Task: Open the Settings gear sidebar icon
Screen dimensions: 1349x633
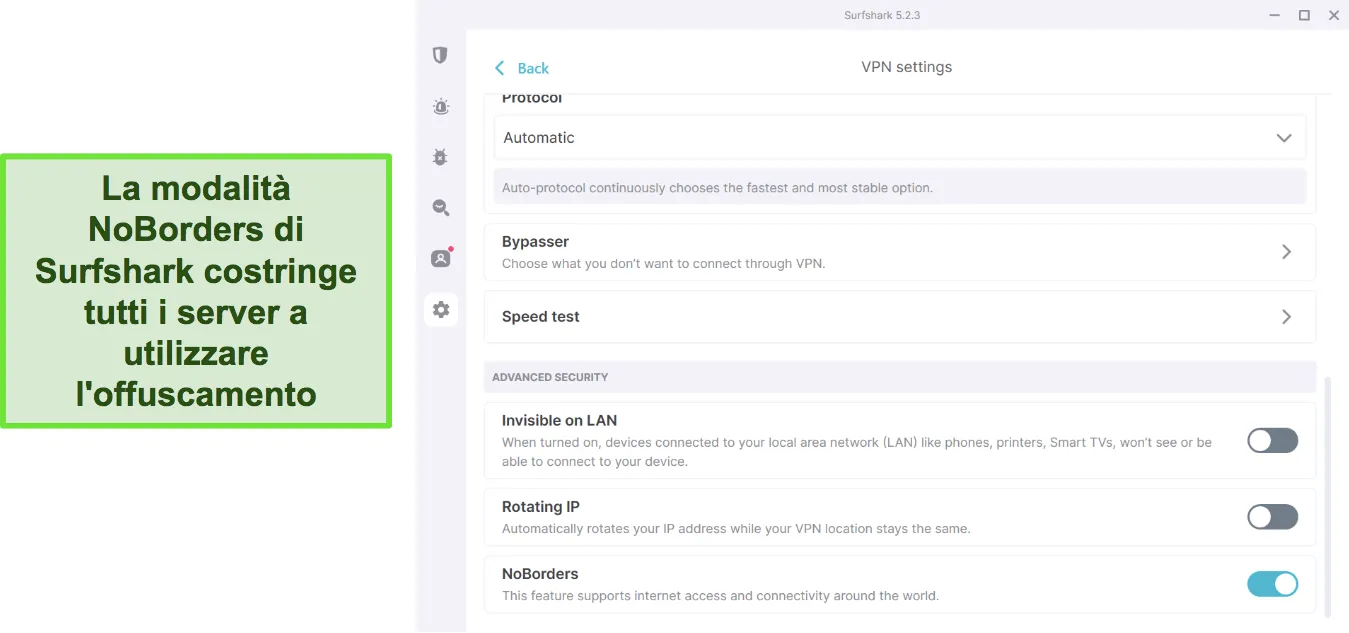Action: [441, 310]
